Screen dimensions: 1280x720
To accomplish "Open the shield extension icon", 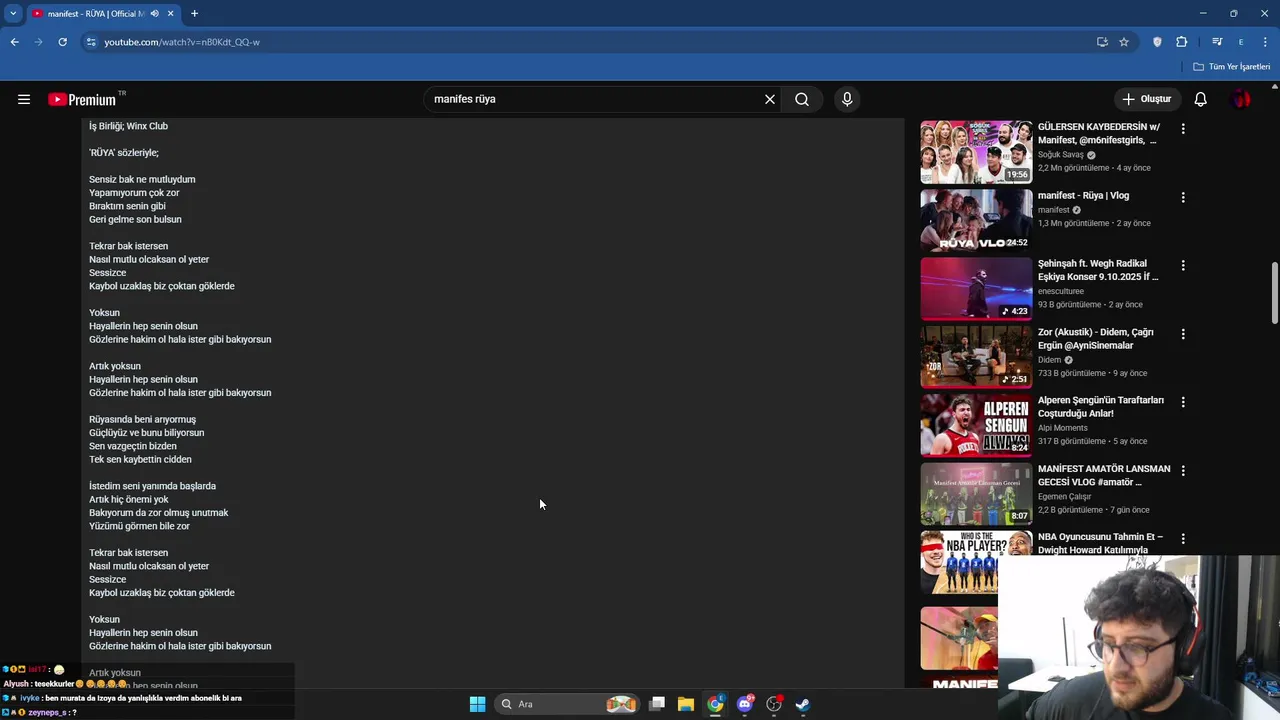I will (x=1158, y=42).
